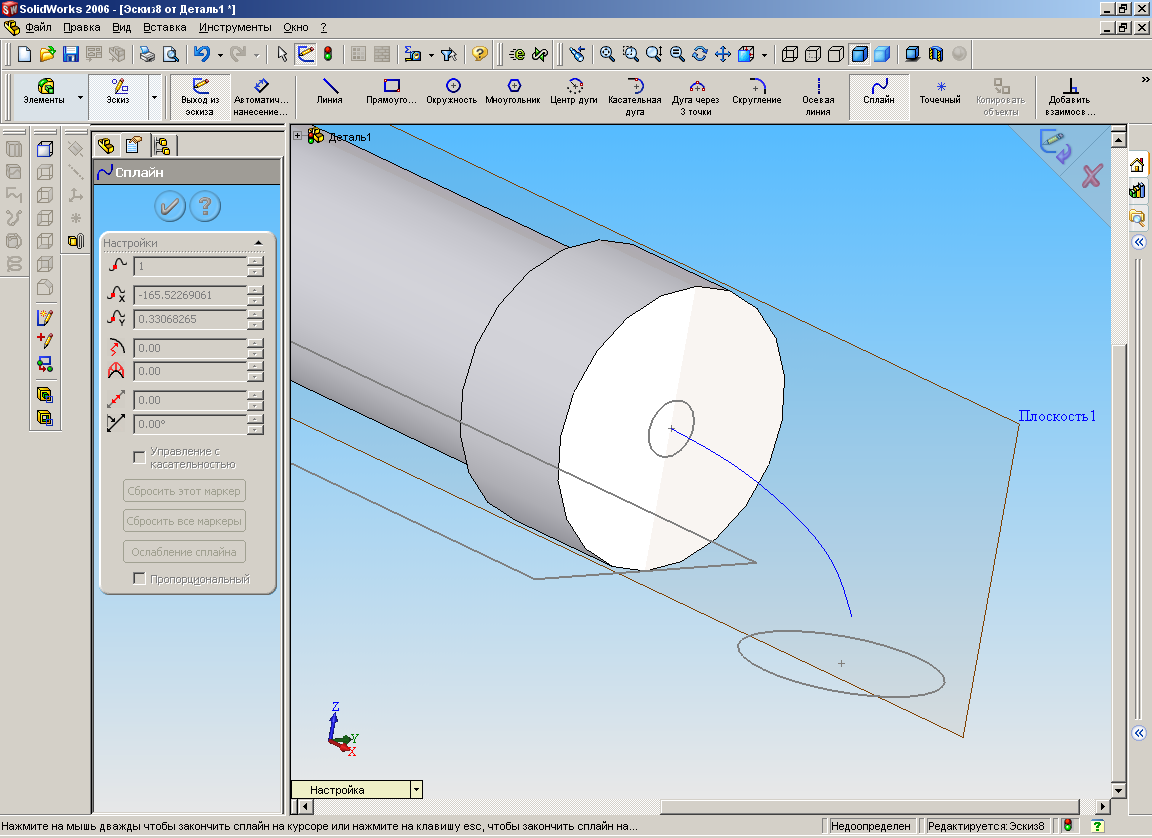Click the New document icon
1152x838 pixels.
[24, 54]
